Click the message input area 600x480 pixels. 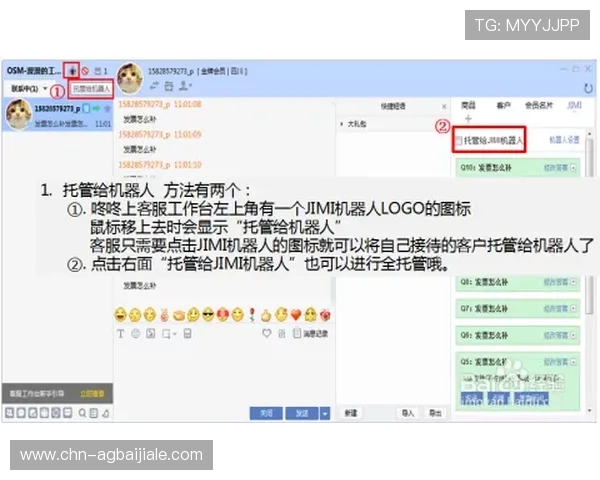224,371
